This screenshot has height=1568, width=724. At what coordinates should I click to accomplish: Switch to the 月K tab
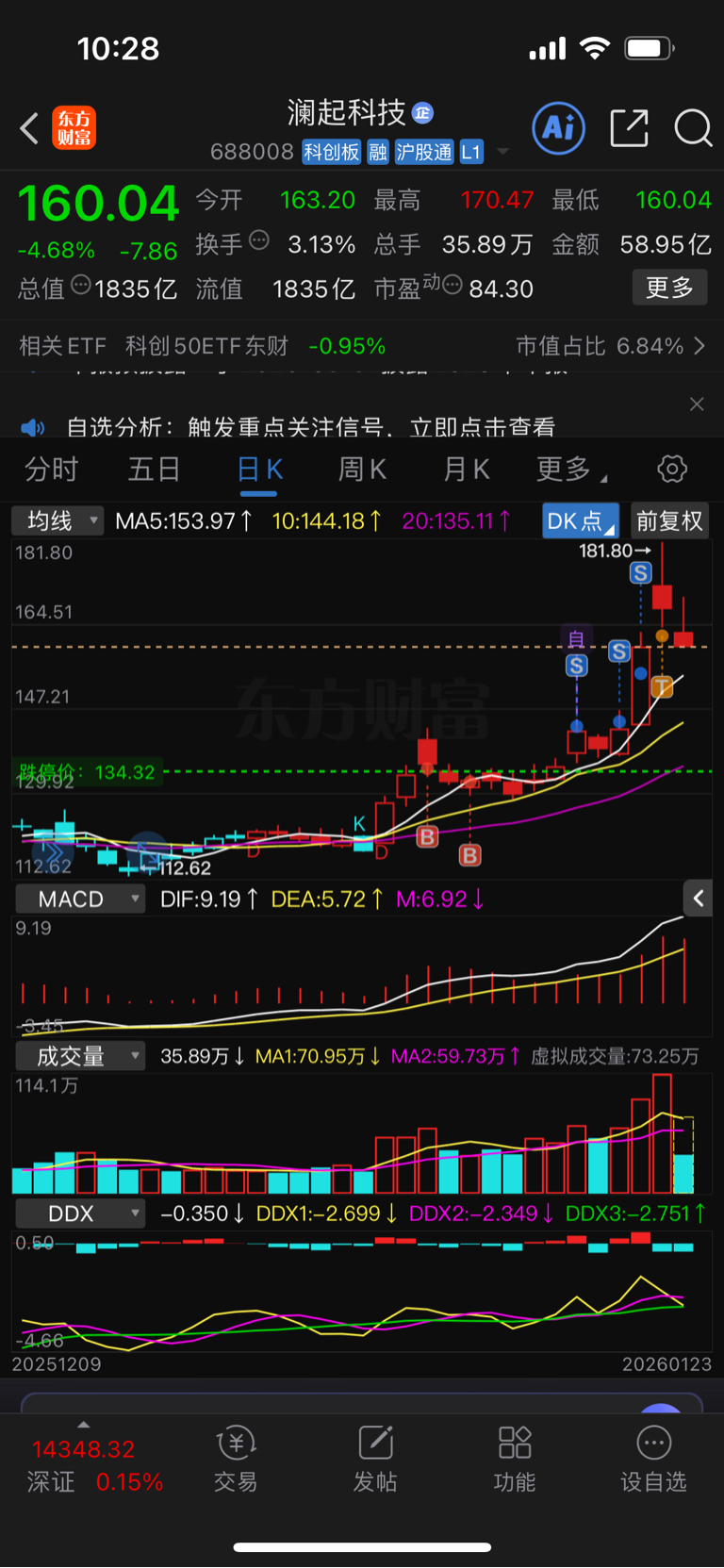click(467, 469)
